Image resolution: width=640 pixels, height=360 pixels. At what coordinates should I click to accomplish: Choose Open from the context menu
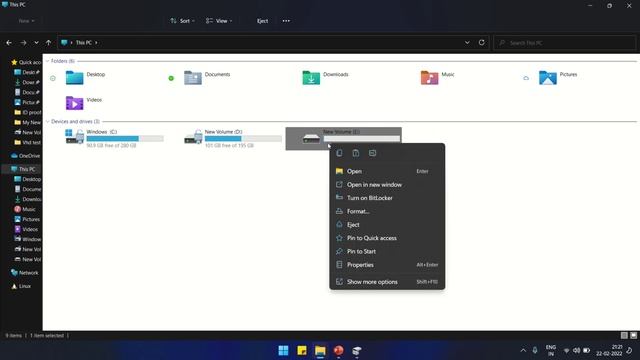point(387,171)
